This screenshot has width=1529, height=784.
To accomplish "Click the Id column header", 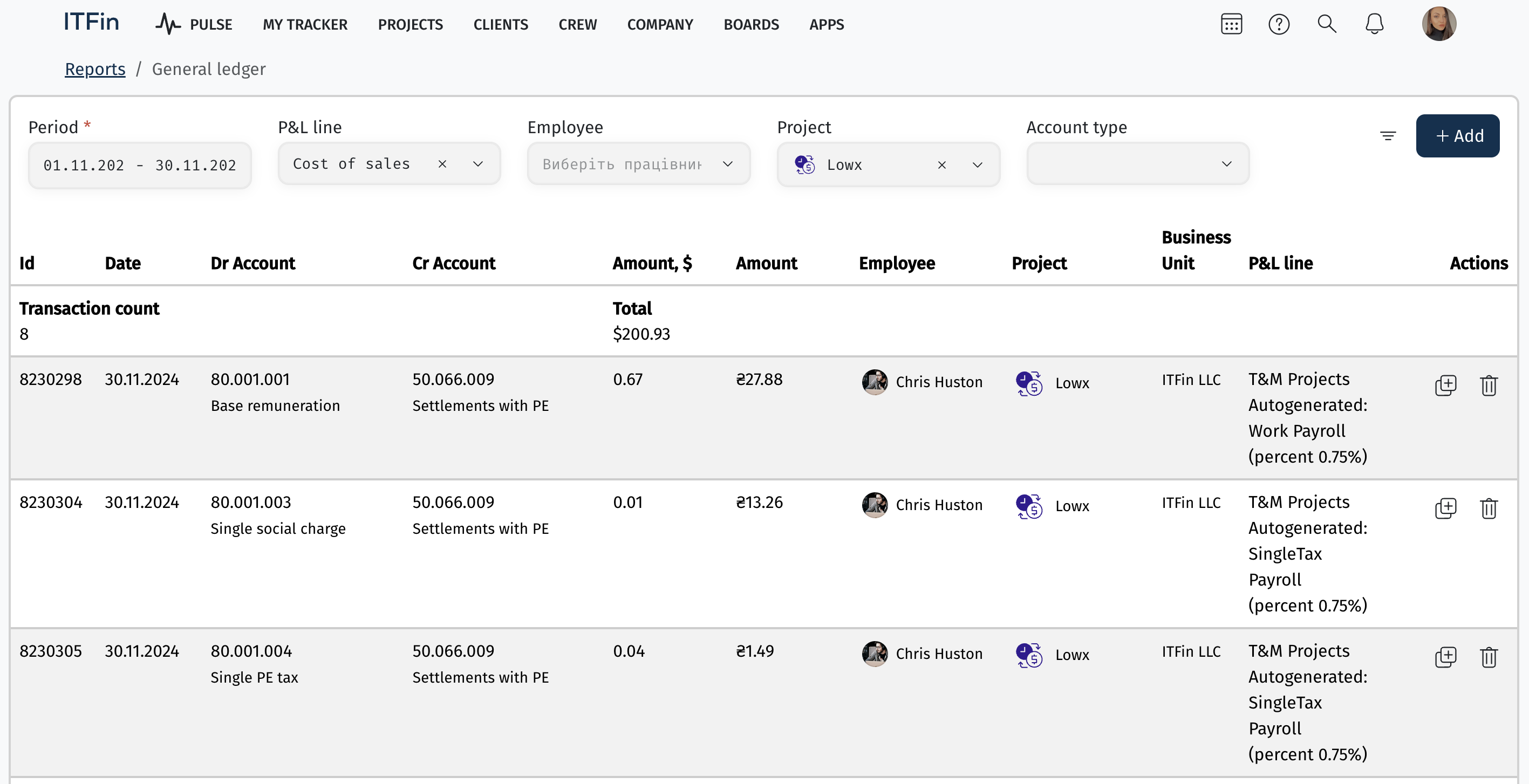I will (x=27, y=263).
